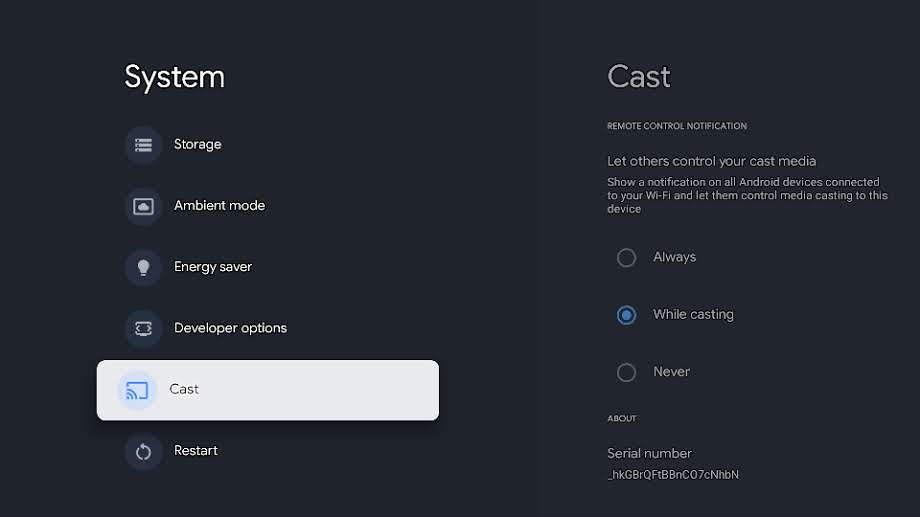
Task: Select the Never radio button
Action: (626, 372)
